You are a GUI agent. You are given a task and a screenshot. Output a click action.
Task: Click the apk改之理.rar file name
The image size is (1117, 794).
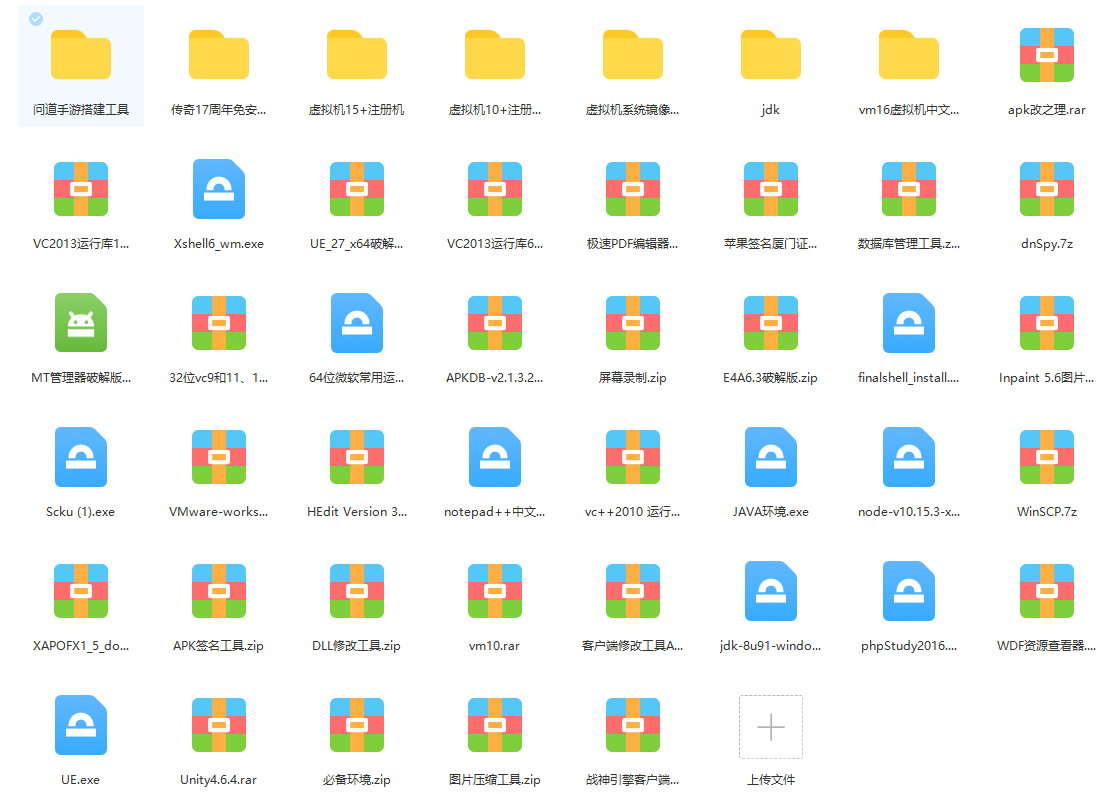click(1046, 110)
